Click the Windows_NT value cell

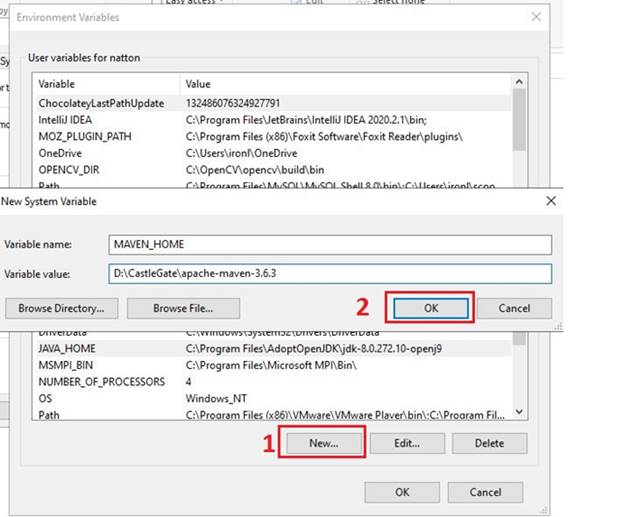click(x=216, y=398)
